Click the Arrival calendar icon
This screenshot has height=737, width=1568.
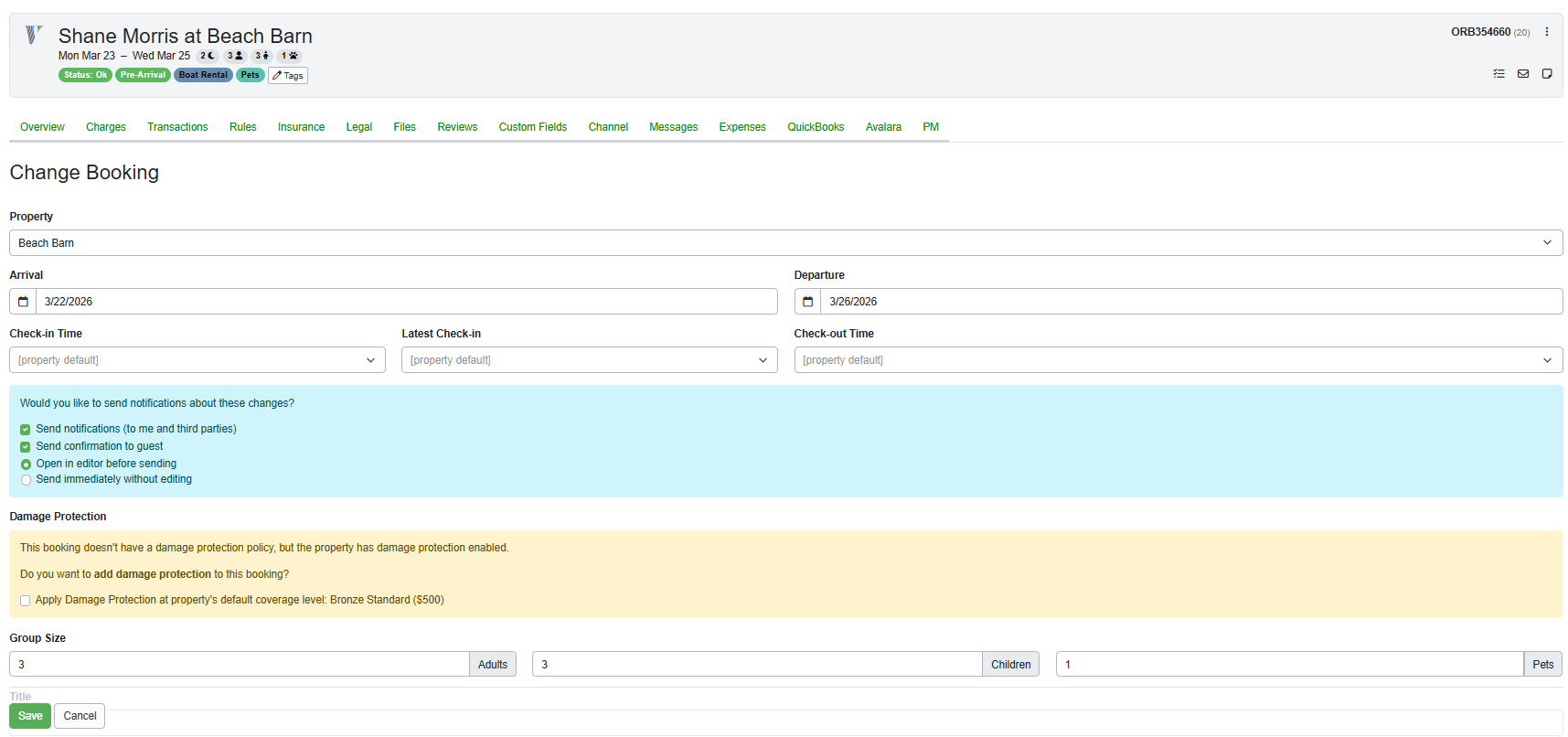(x=23, y=302)
